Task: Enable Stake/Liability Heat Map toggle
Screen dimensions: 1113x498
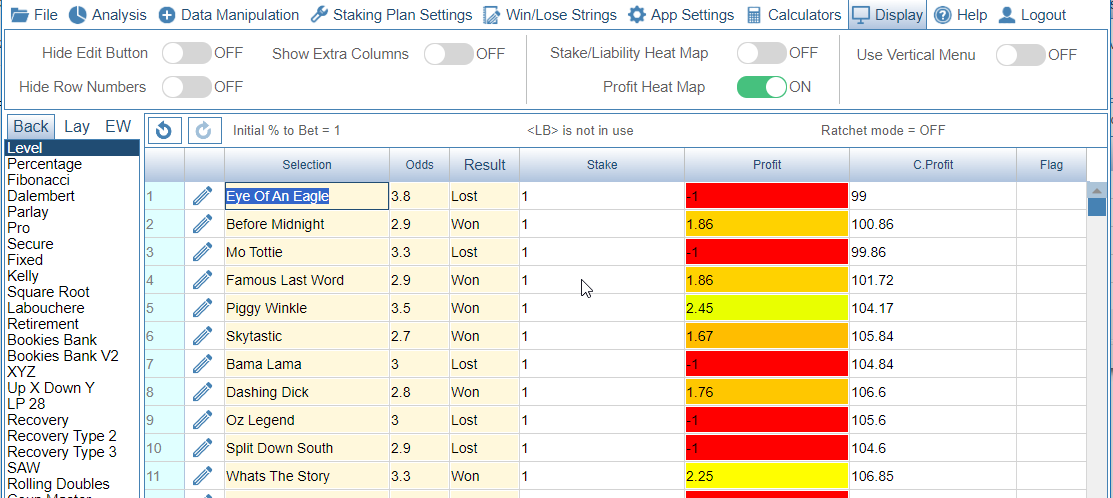Action: tap(762, 53)
